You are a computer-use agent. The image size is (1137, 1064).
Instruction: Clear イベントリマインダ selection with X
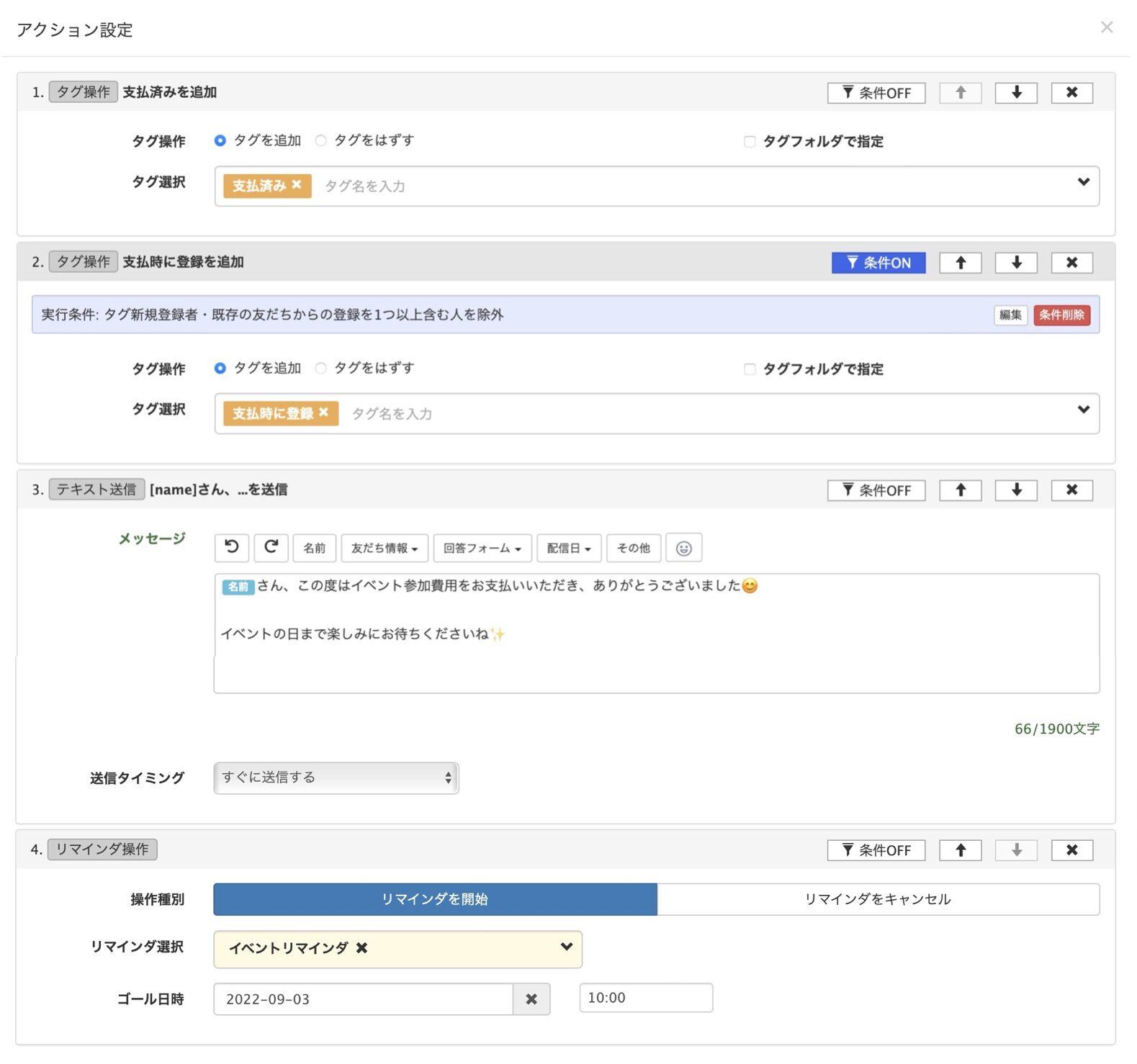(x=362, y=948)
